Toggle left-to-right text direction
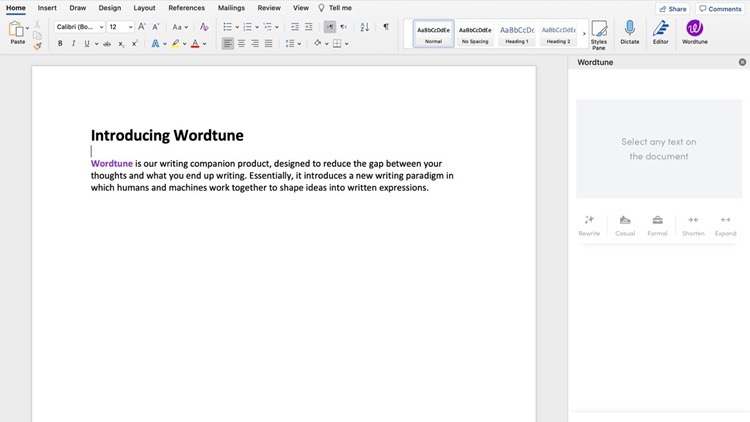Image resolution: width=750 pixels, height=422 pixels. coord(330,27)
